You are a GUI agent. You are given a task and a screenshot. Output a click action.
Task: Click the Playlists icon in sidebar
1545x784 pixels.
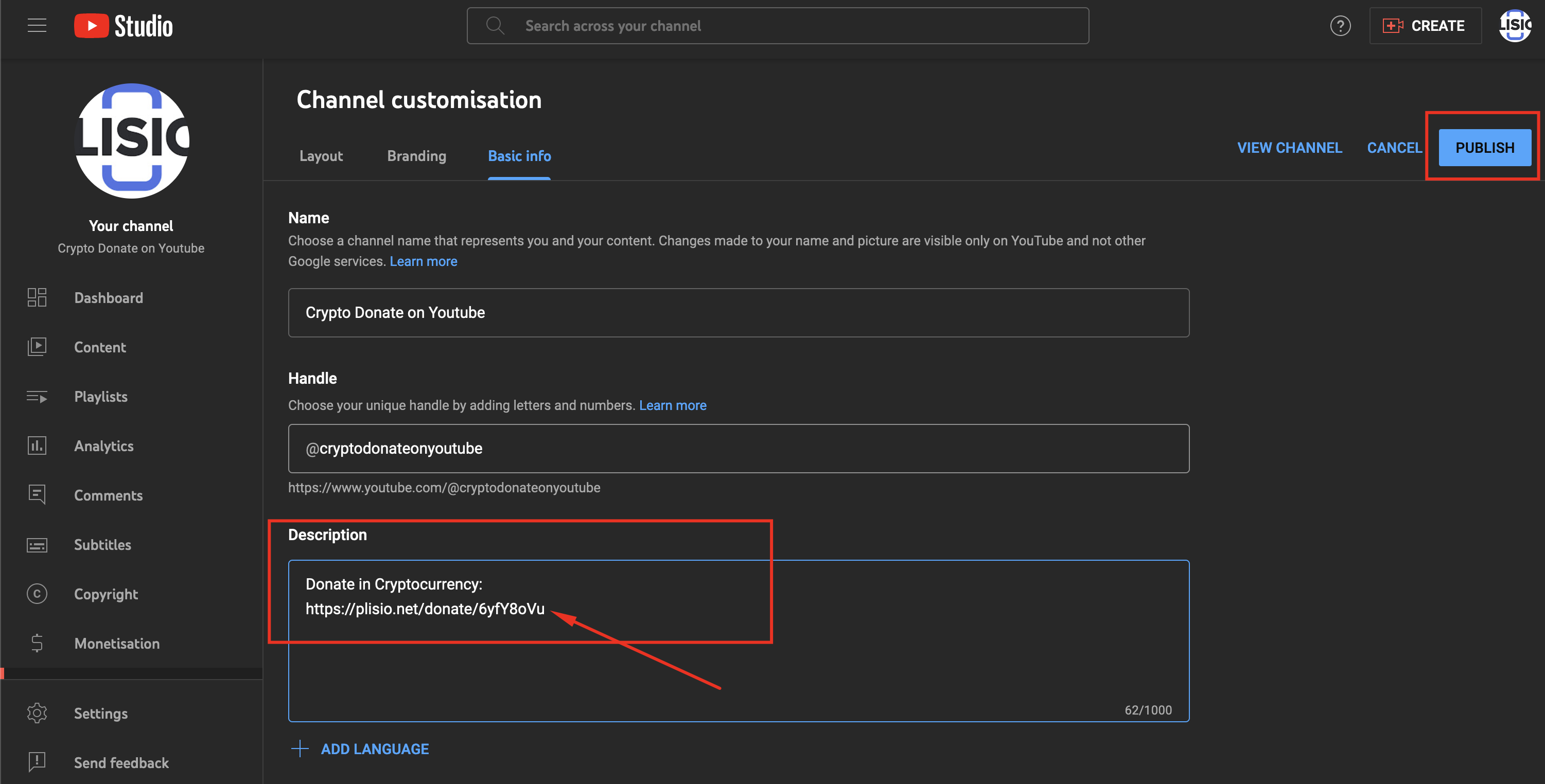point(37,397)
